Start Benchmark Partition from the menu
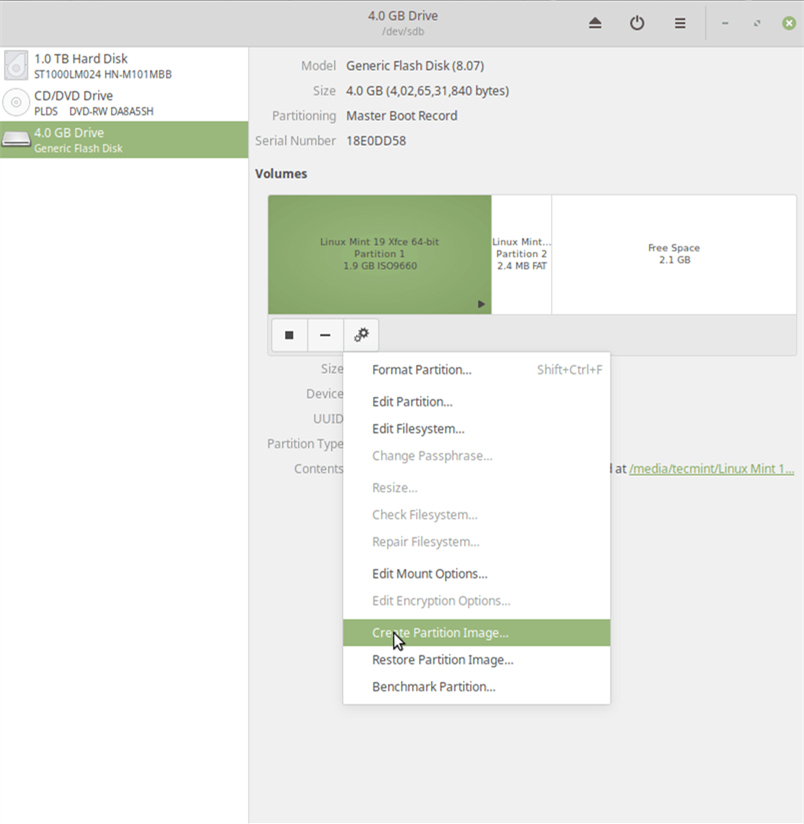Screen dimensions: 804x824 (434, 686)
